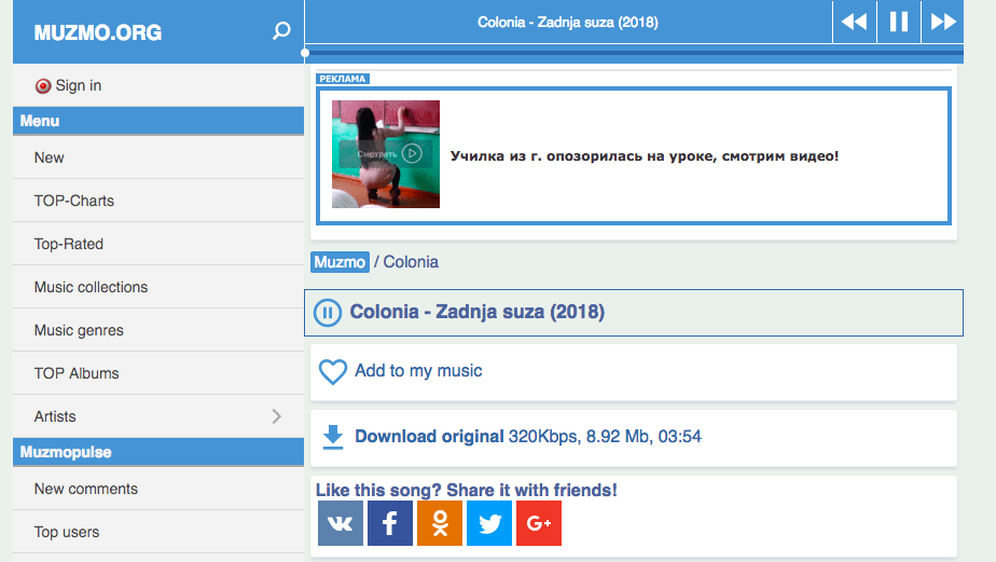Click the Colonia - Zadnja suza (2018) heading
This screenshot has height=562, width=996.
(477, 312)
